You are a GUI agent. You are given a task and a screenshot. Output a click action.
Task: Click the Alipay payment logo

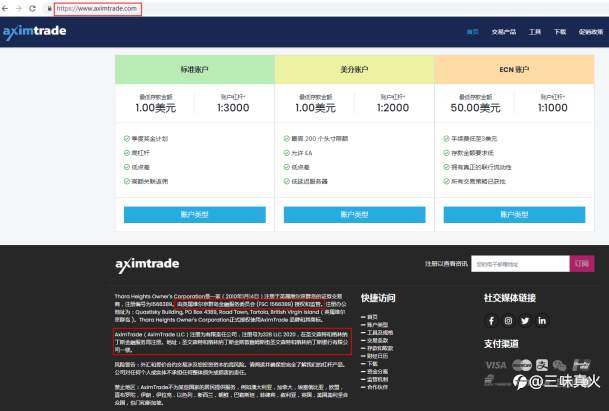pos(542,365)
